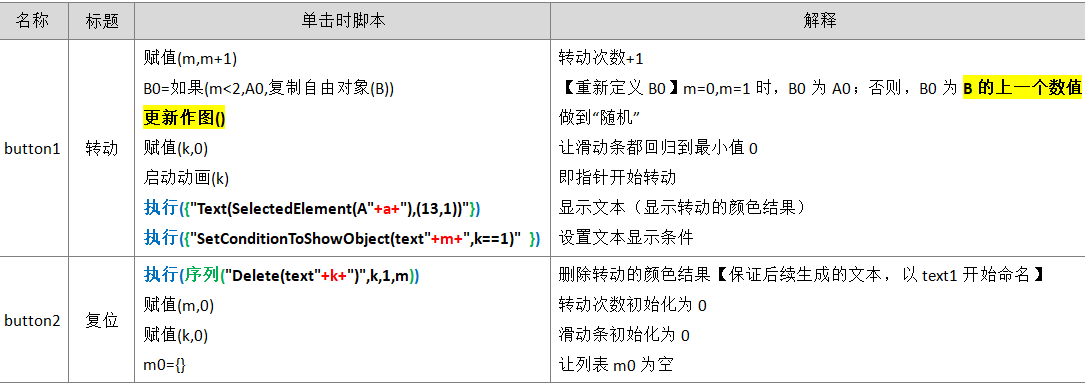Click the 单击时脚本 column header
Viewport: 1085px width, 385px height.
(343, 21)
